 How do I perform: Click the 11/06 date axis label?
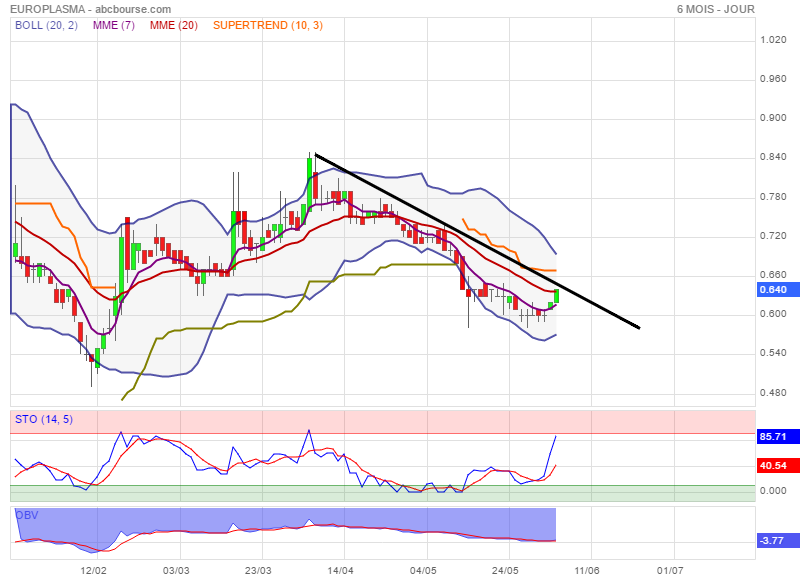click(587, 570)
